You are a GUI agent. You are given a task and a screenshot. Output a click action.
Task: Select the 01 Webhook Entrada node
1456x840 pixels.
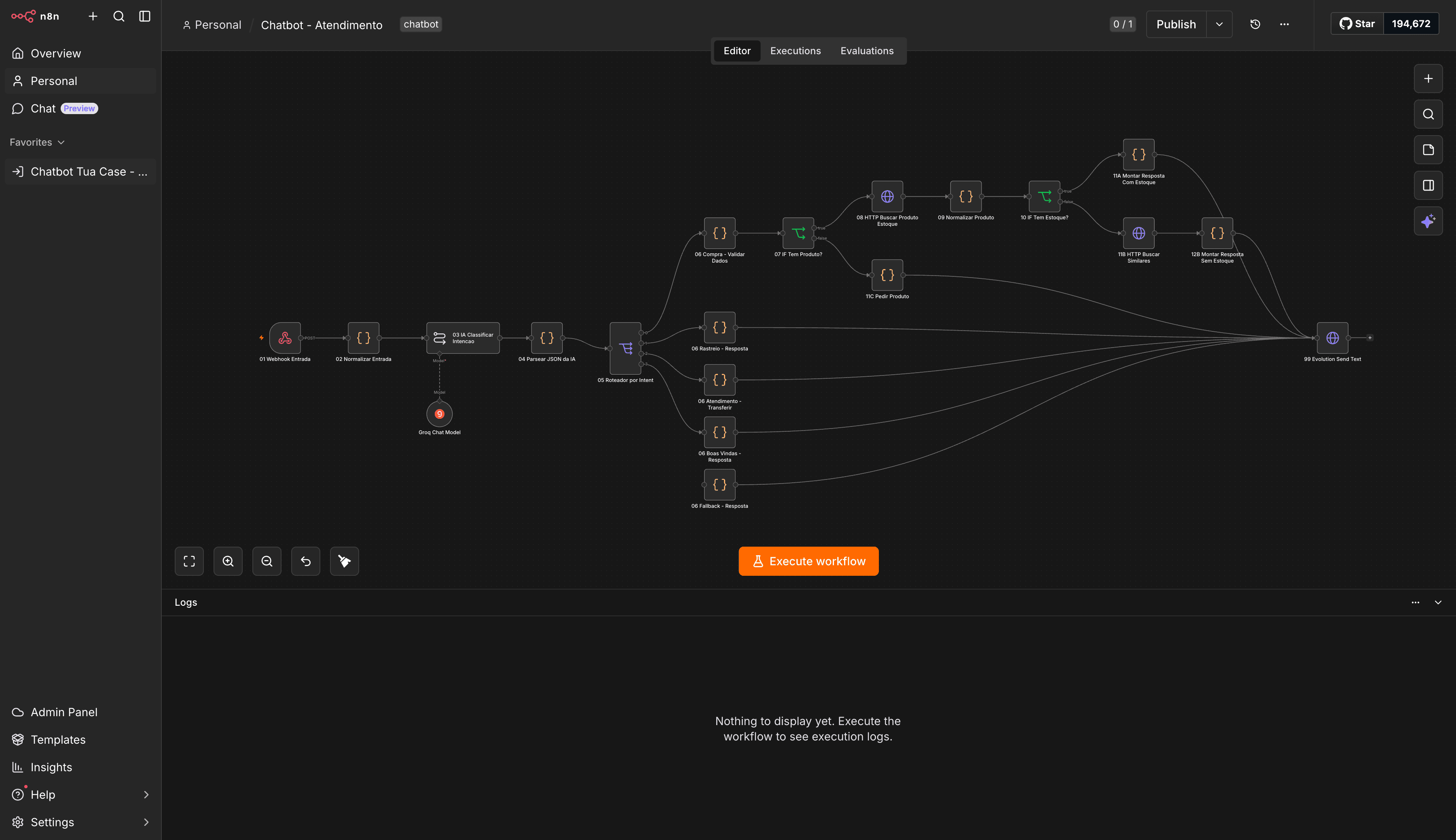(x=285, y=338)
